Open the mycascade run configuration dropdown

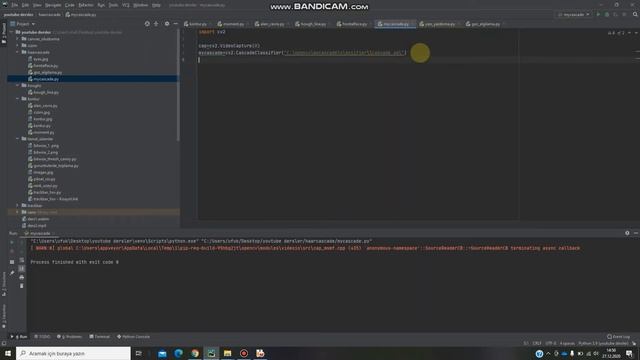[574, 15]
